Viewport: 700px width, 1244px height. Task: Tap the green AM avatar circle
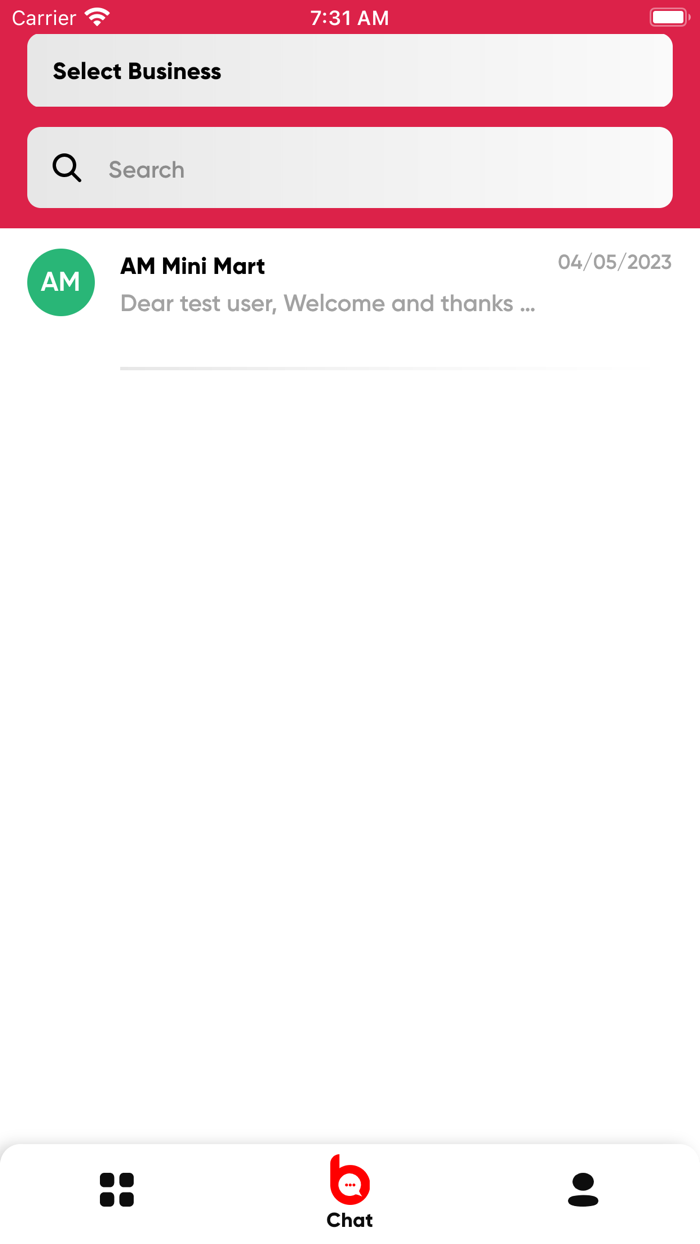(61, 282)
